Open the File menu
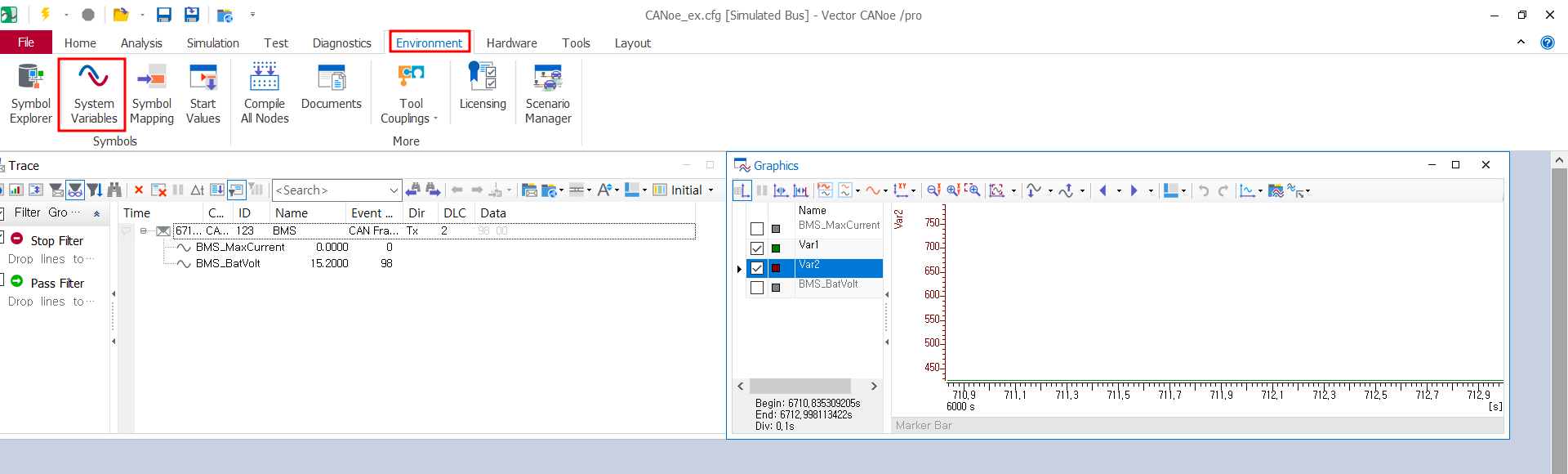This screenshot has width=1568, height=474. pyautogui.click(x=26, y=42)
